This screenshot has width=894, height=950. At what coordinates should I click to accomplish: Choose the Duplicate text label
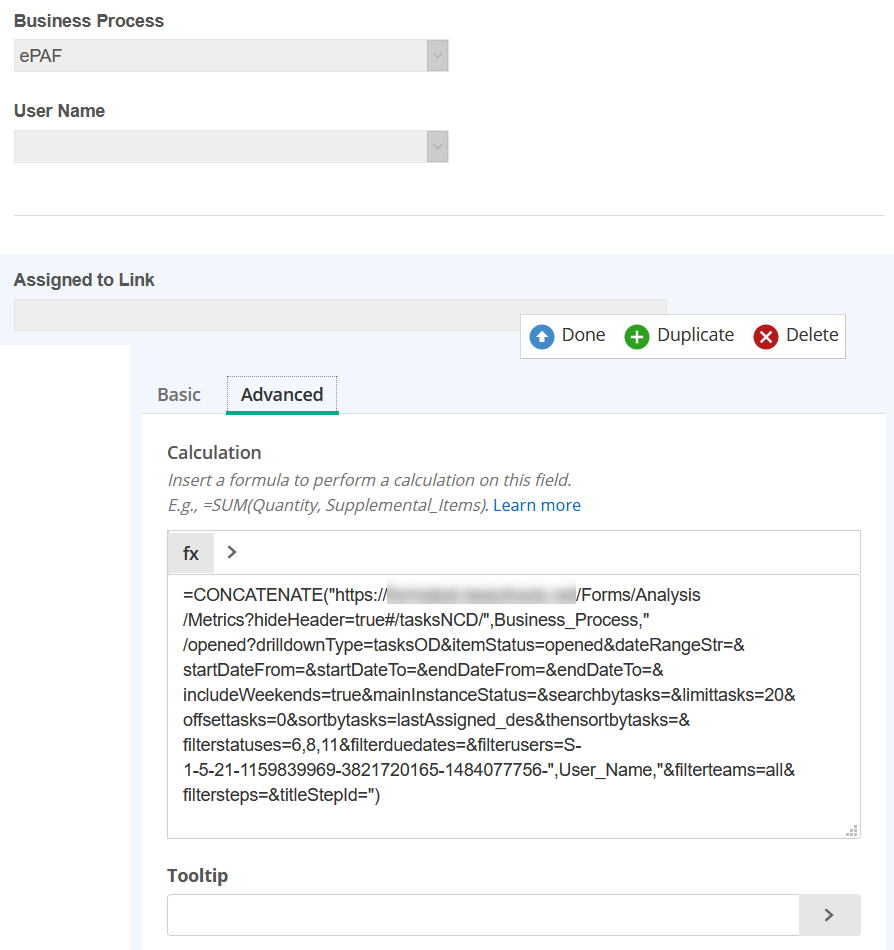point(696,335)
